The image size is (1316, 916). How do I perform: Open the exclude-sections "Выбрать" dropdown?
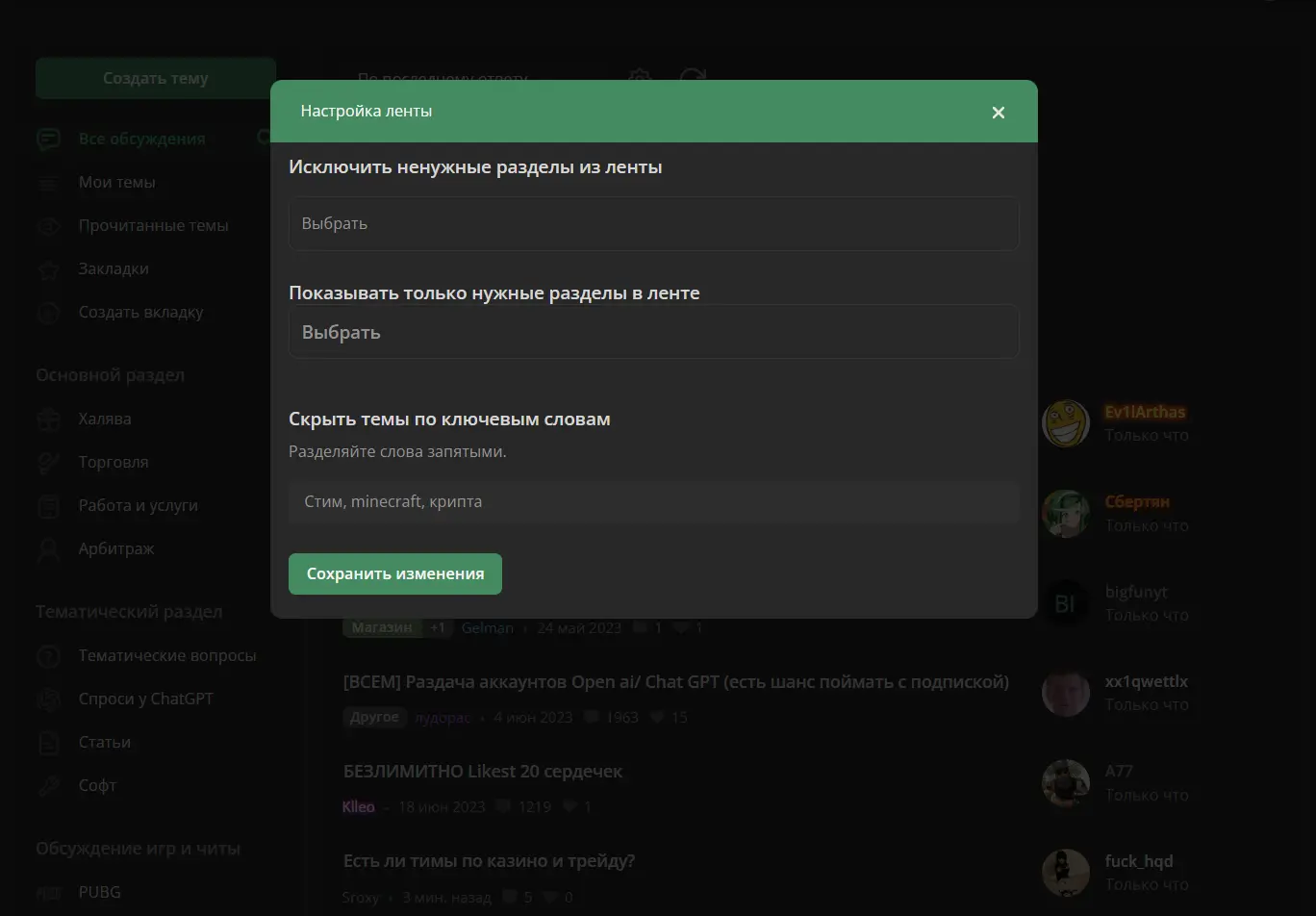[x=653, y=223]
